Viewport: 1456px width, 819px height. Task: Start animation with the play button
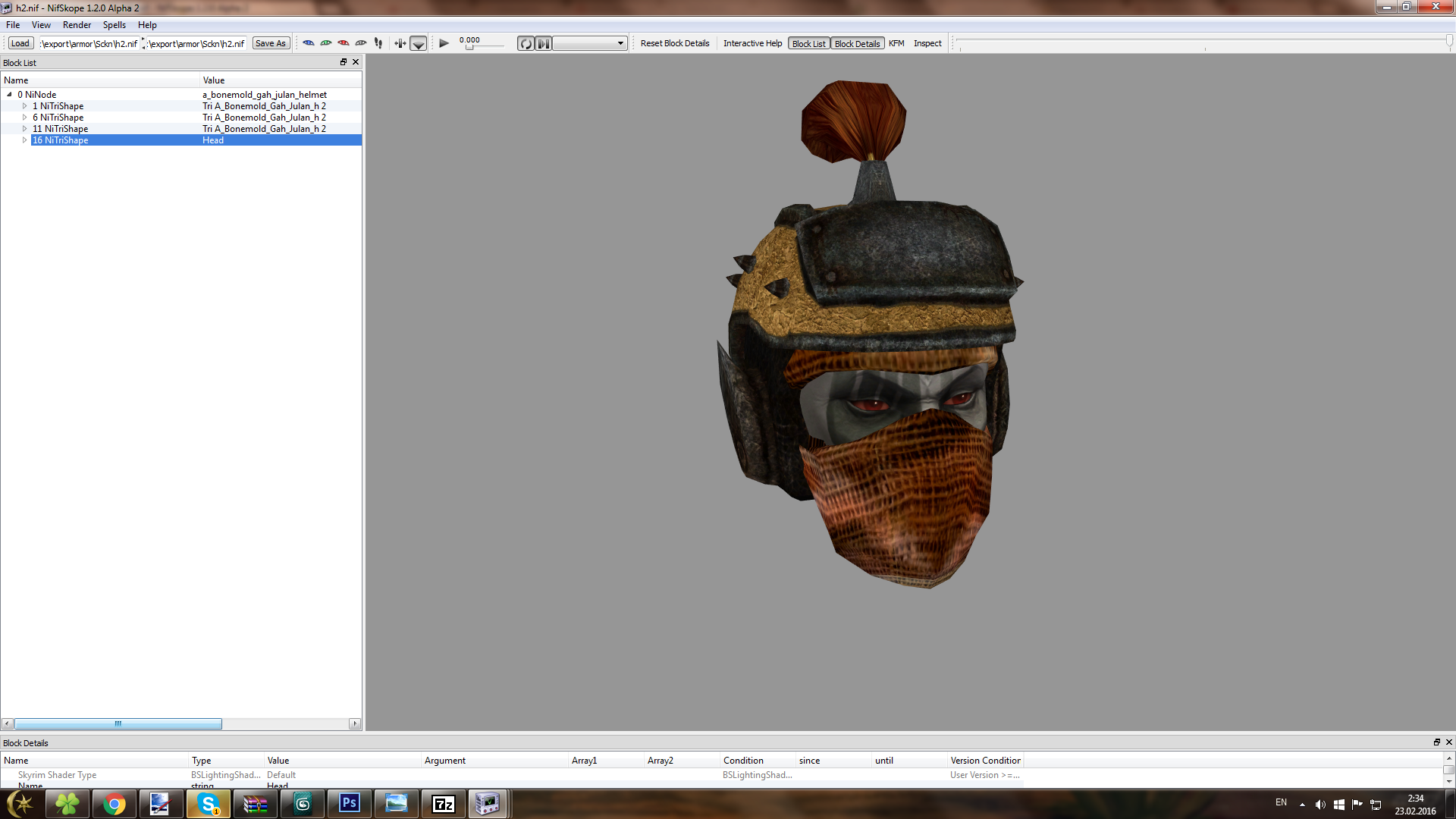click(x=444, y=43)
